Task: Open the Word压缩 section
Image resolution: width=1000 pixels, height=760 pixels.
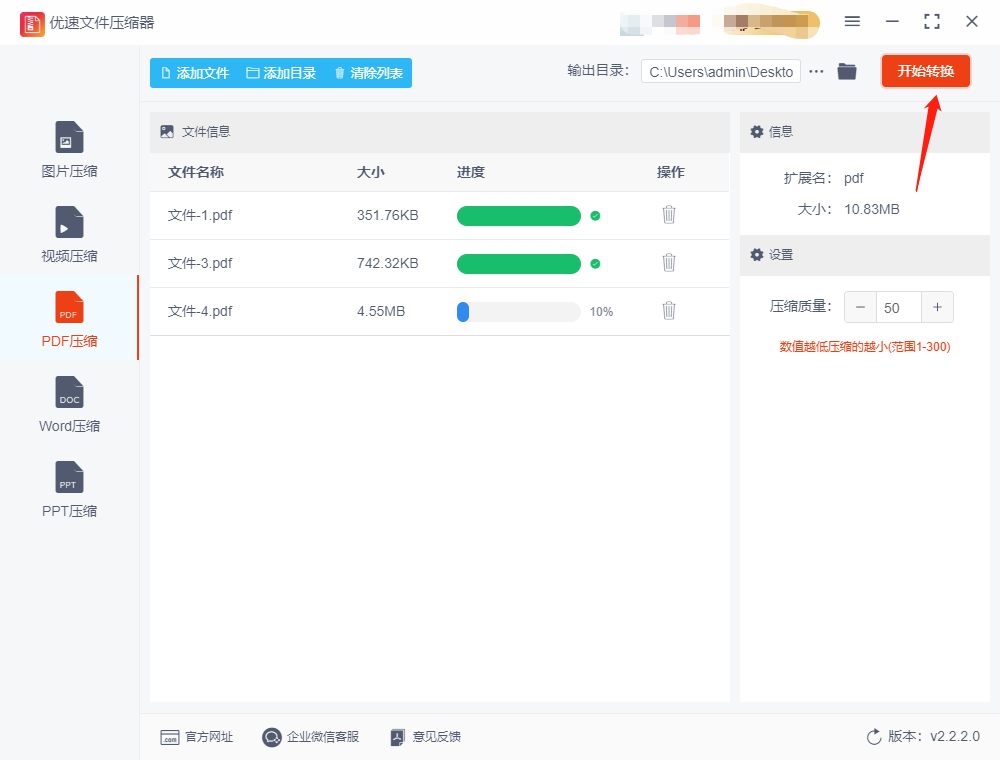Action: pos(69,404)
